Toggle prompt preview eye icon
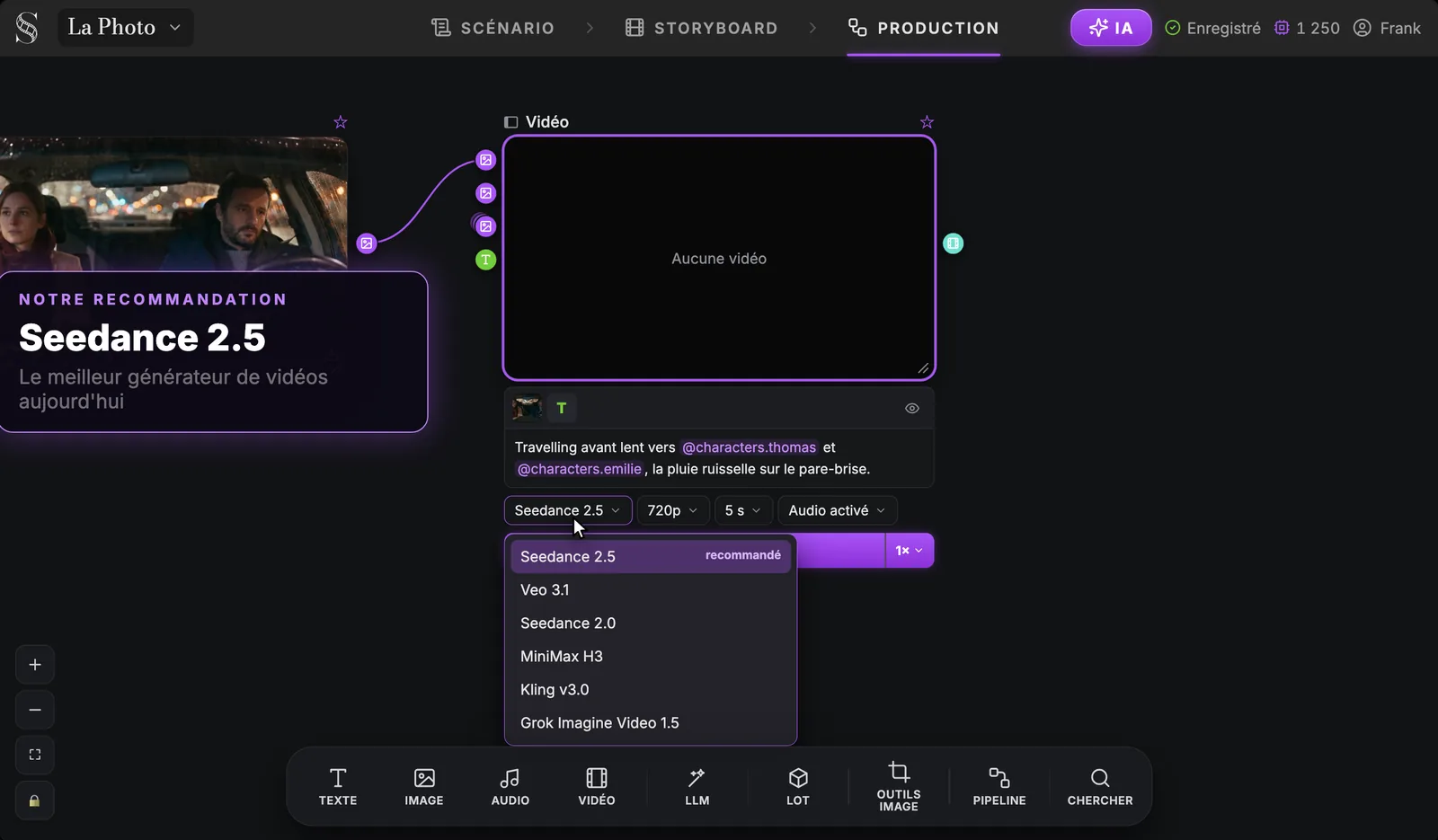The height and width of the screenshot is (840, 1438). [912, 409]
